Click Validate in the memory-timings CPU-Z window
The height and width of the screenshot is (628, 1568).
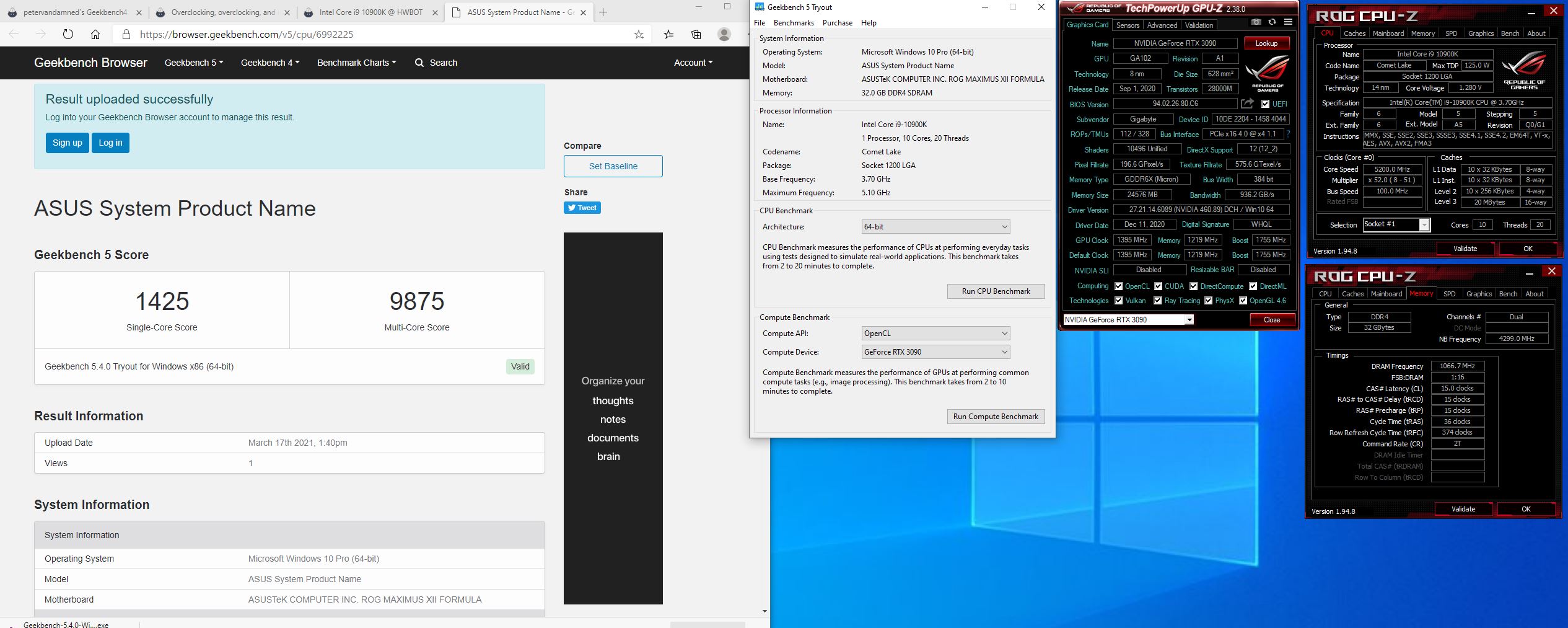click(1463, 509)
